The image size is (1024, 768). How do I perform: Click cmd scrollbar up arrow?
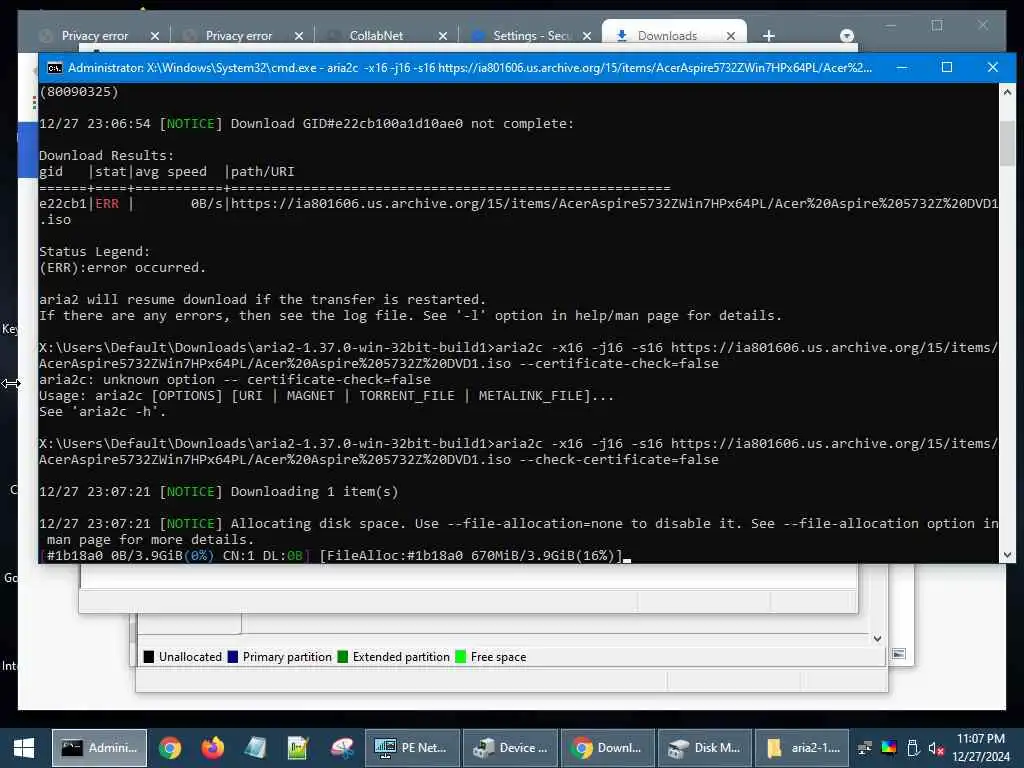(1007, 92)
